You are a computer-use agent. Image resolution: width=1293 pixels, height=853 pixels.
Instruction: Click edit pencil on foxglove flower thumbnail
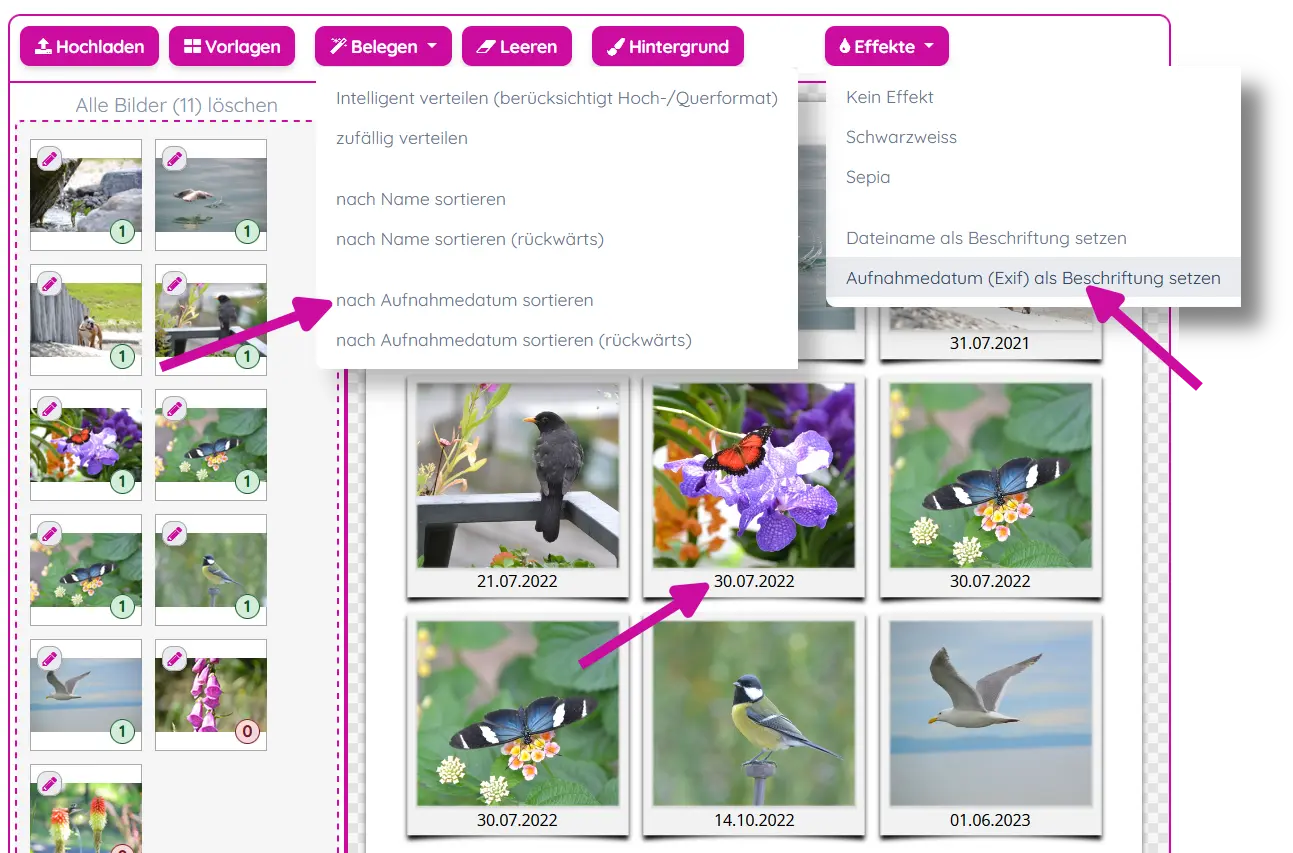pyautogui.click(x=174, y=659)
